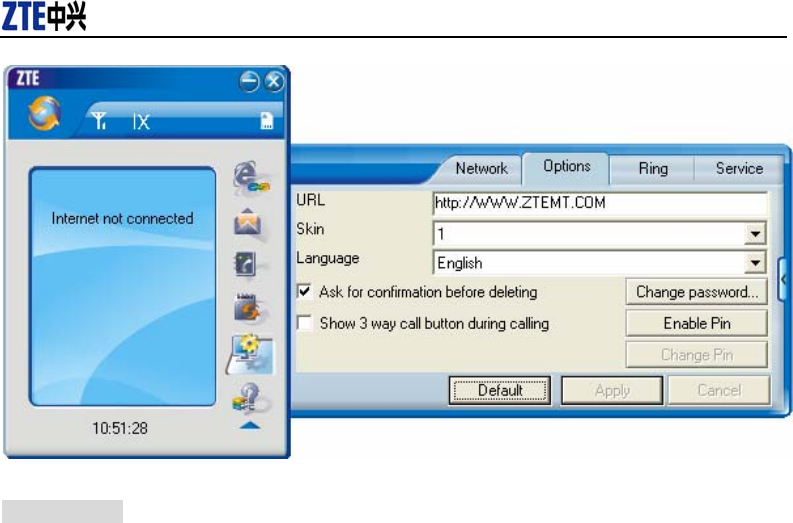Click the Change password button
This screenshot has width=793, height=523.
697,292
